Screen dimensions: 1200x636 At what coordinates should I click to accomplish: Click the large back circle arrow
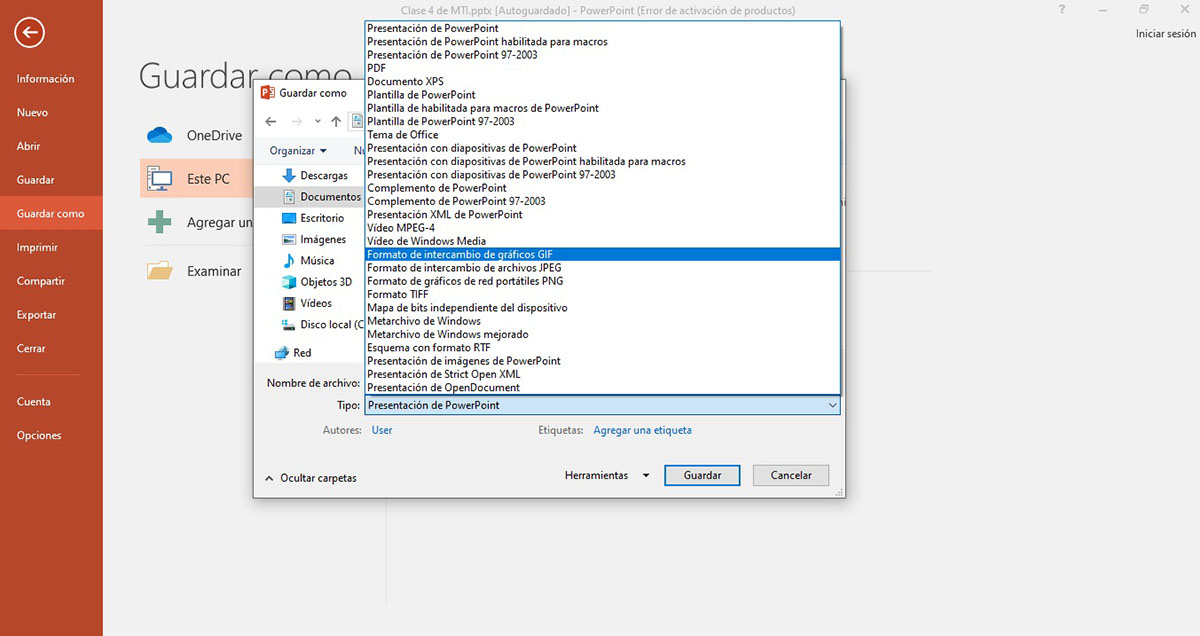pos(28,32)
